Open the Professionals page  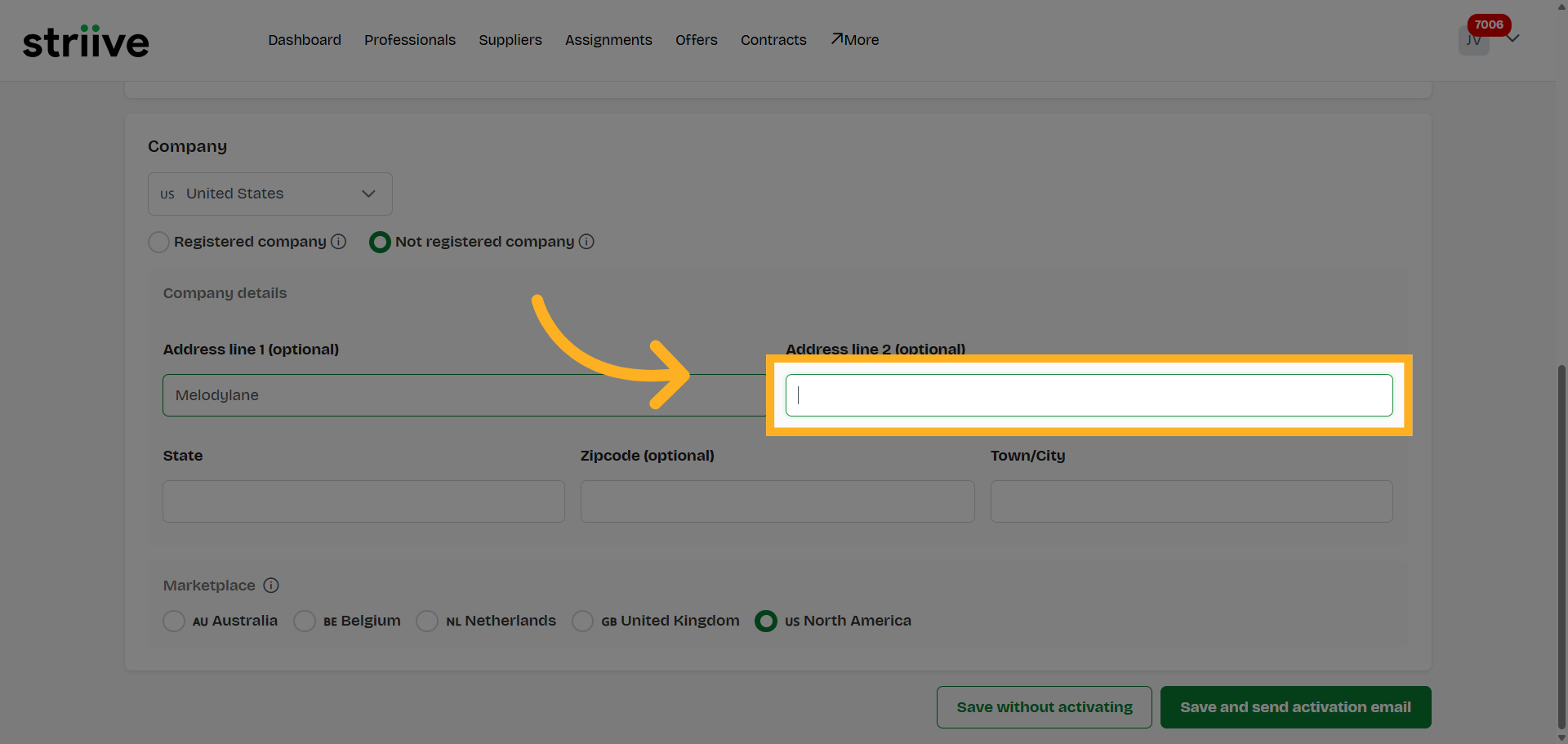(409, 39)
